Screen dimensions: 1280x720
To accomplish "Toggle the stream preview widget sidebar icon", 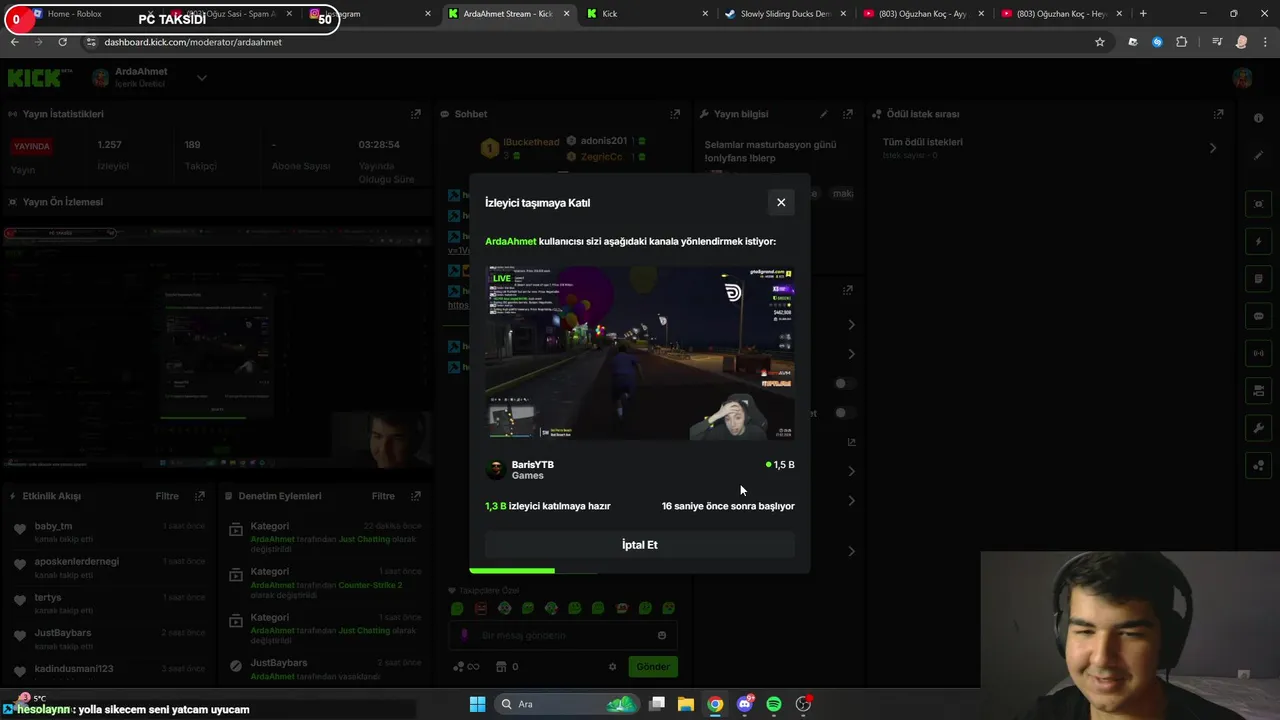I will pyautogui.click(x=1258, y=204).
